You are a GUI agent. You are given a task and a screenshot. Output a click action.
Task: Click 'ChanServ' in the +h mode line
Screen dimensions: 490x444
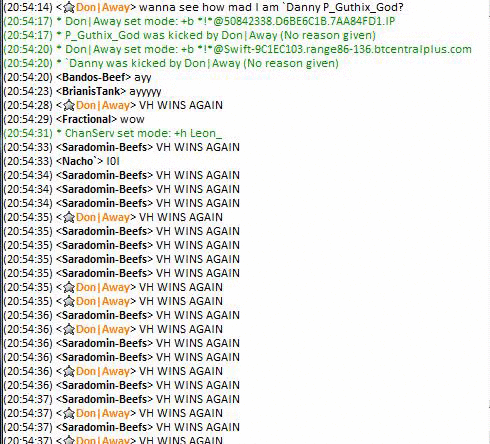(90, 133)
